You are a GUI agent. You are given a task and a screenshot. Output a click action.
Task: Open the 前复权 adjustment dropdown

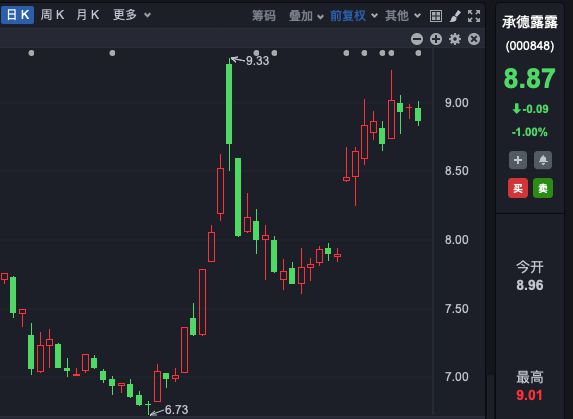click(353, 16)
